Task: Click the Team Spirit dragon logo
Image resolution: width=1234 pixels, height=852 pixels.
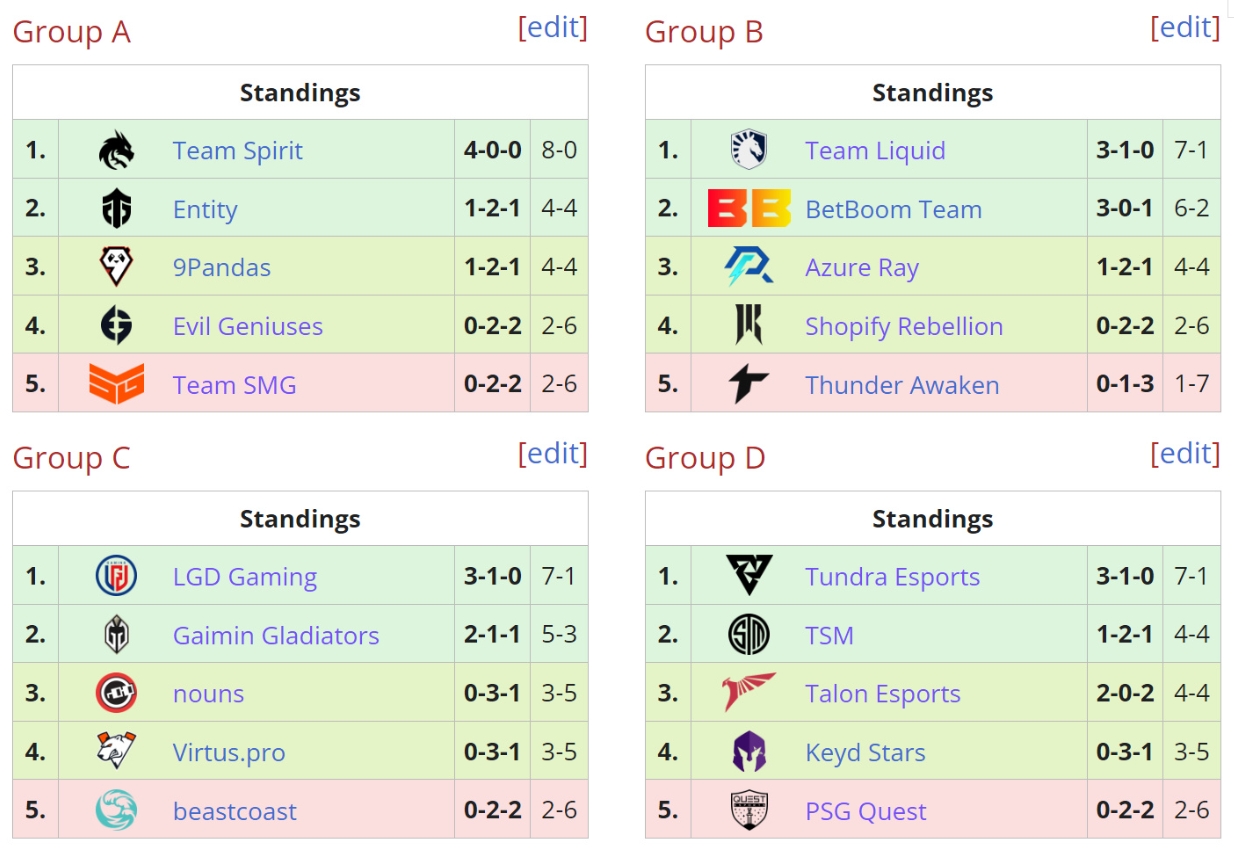Action: point(116,150)
